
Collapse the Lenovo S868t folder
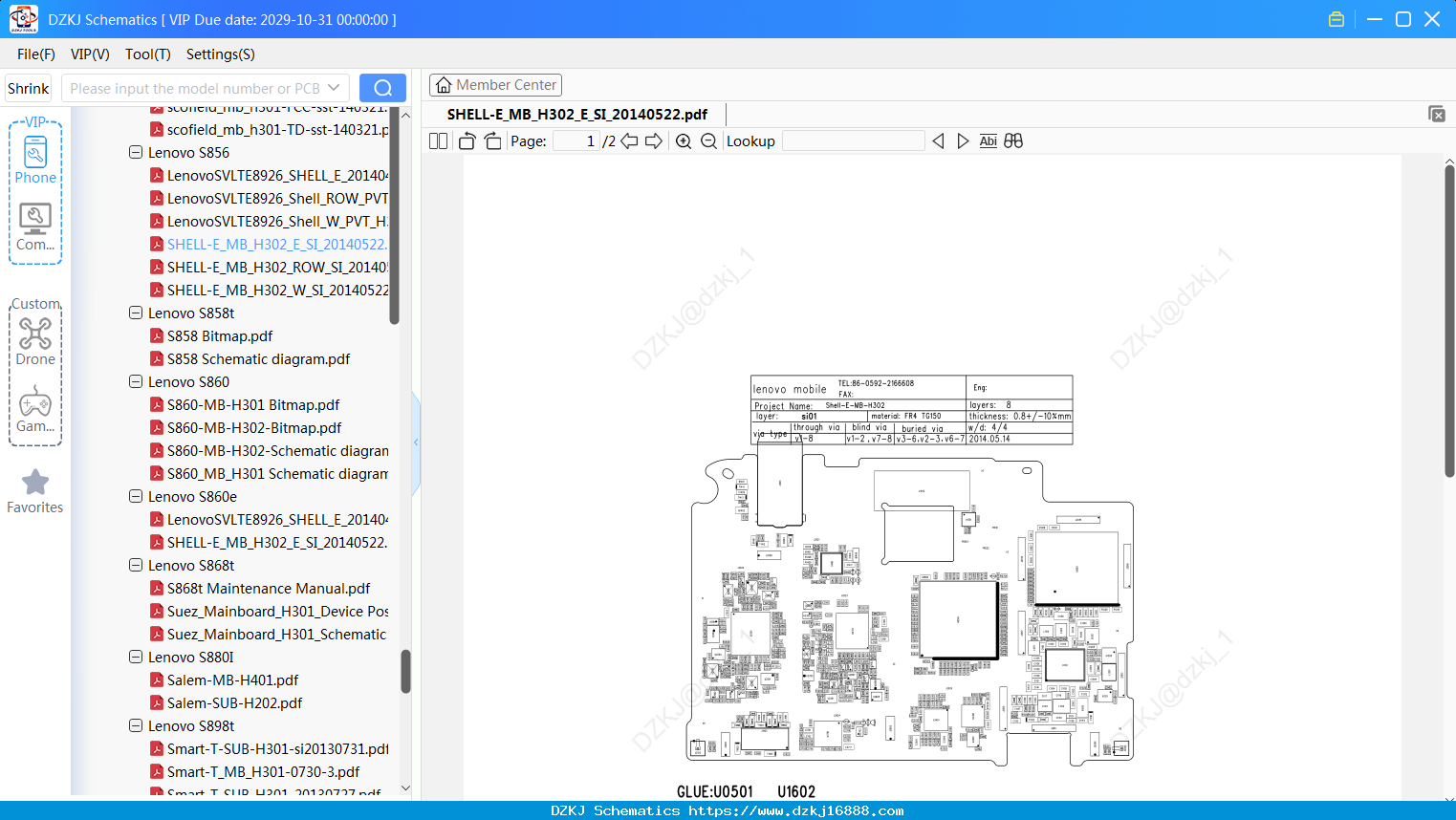136,565
